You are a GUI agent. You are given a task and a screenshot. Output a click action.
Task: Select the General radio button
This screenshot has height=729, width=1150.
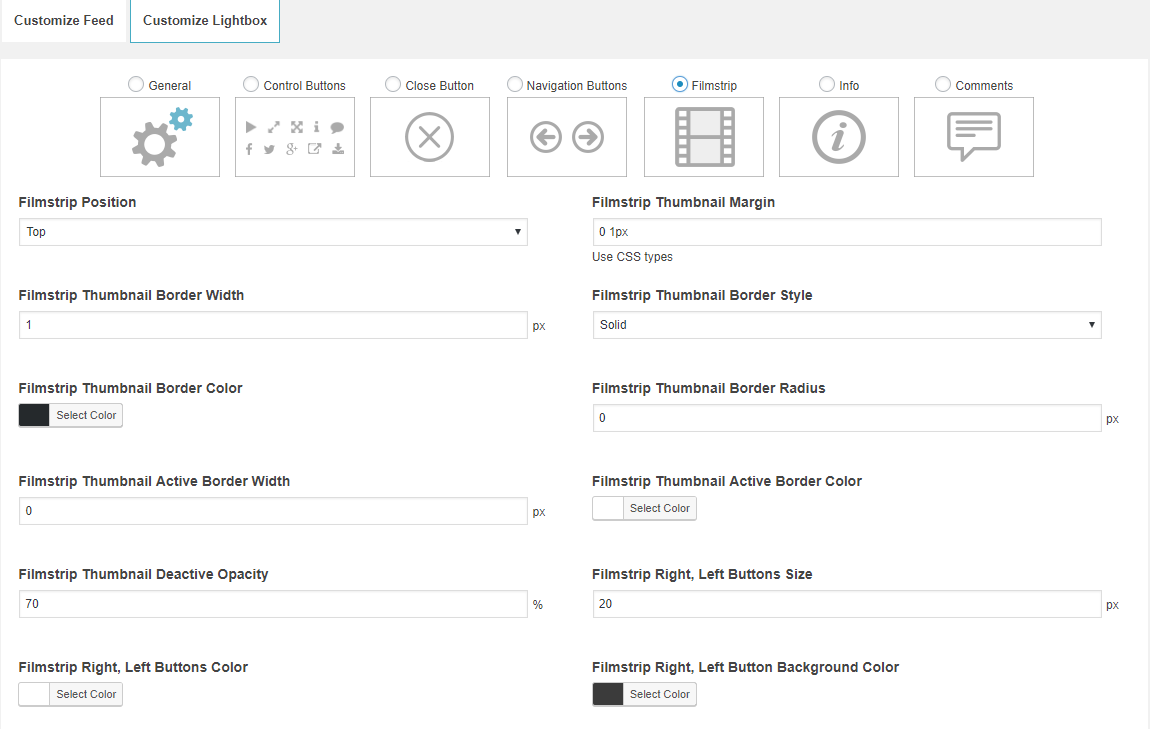[136, 85]
